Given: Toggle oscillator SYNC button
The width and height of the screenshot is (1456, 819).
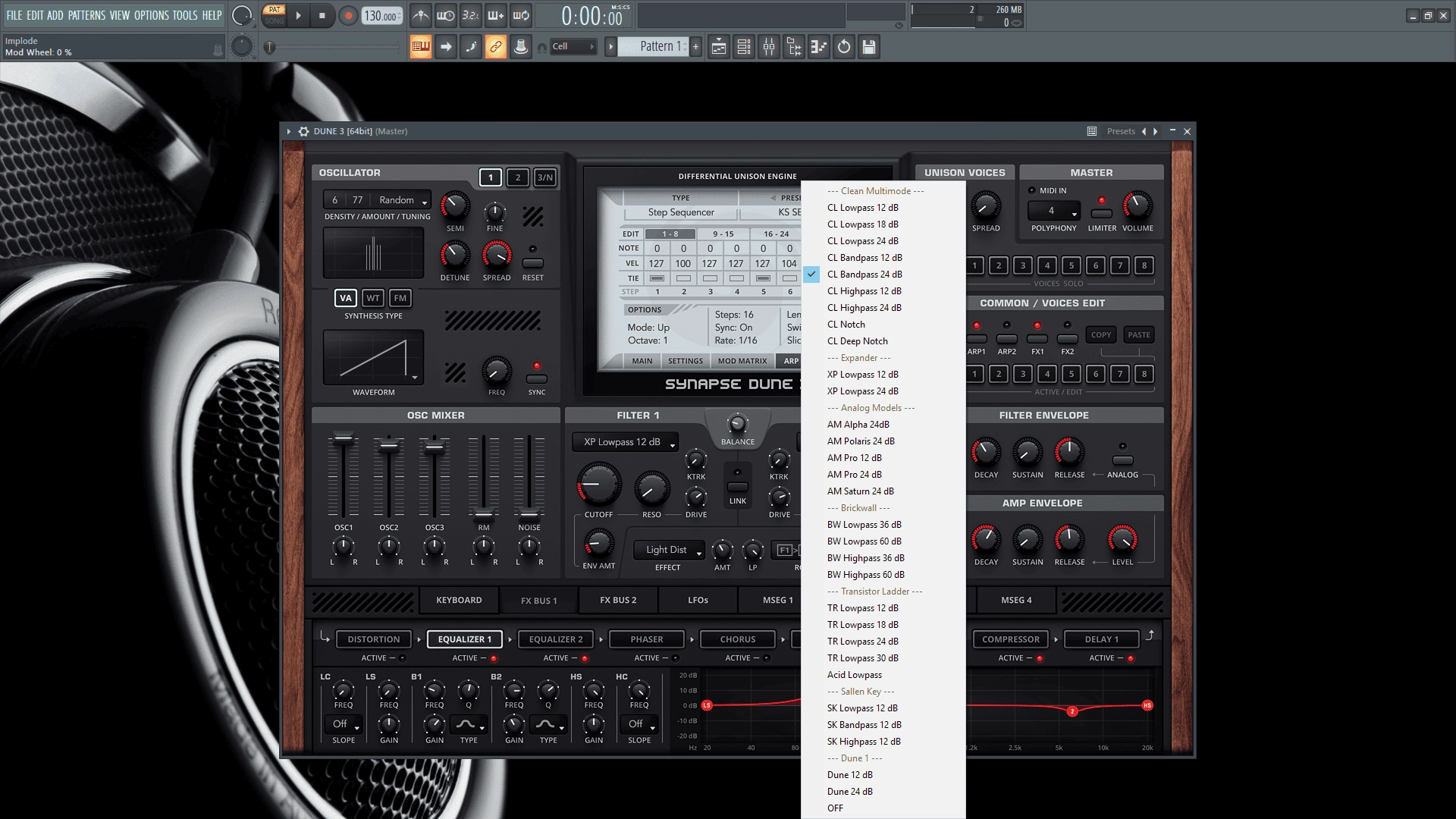Looking at the screenshot, I should tap(537, 378).
